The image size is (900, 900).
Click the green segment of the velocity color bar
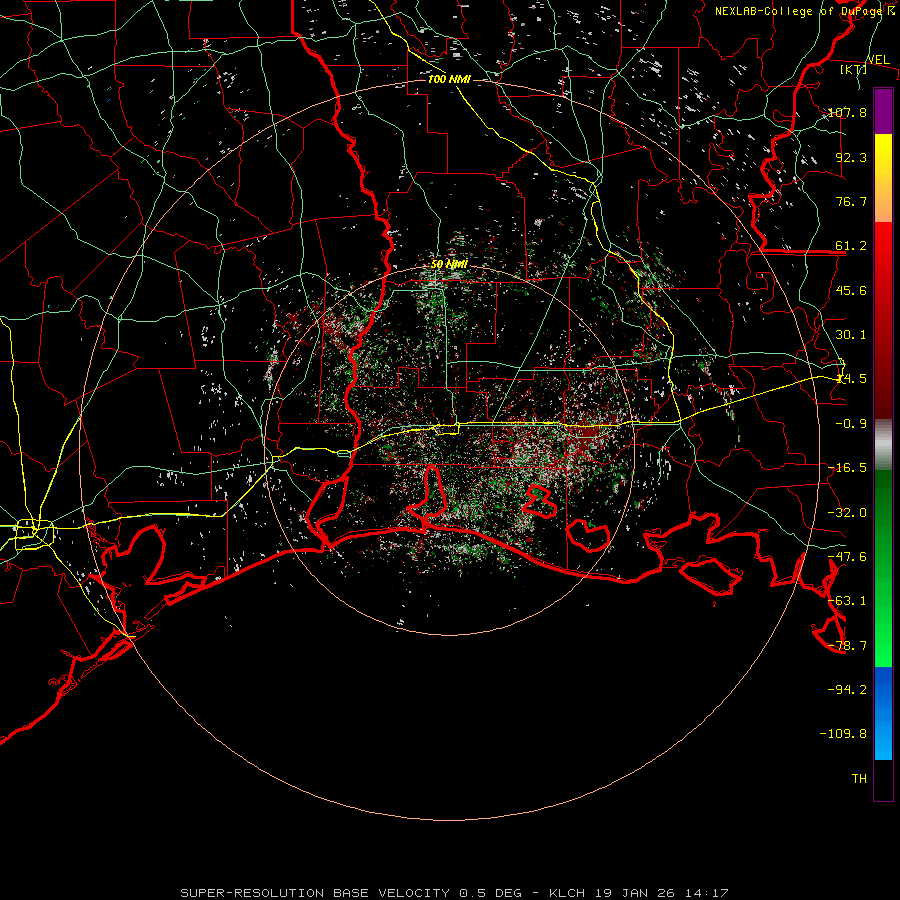coord(883,568)
